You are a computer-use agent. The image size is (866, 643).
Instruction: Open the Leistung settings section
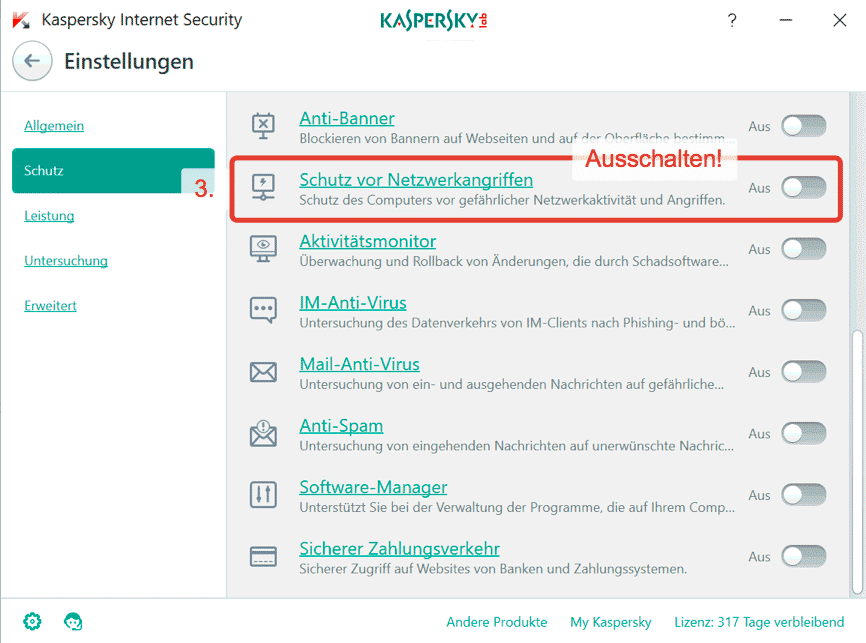point(49,216)
